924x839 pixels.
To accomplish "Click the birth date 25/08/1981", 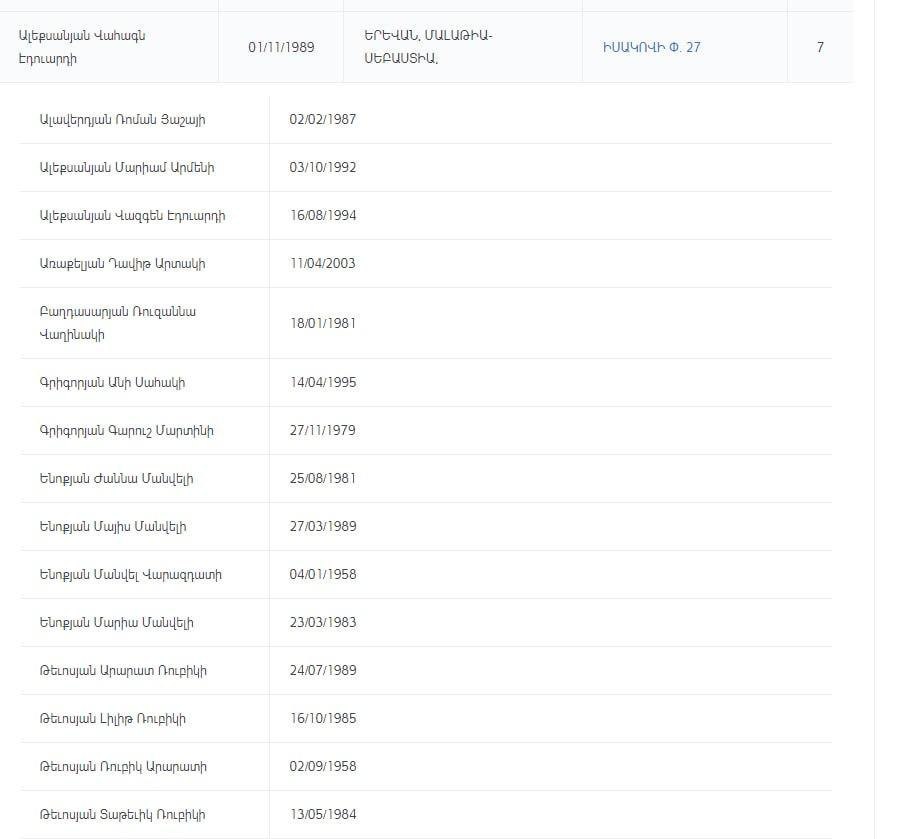I will point(322,478).
